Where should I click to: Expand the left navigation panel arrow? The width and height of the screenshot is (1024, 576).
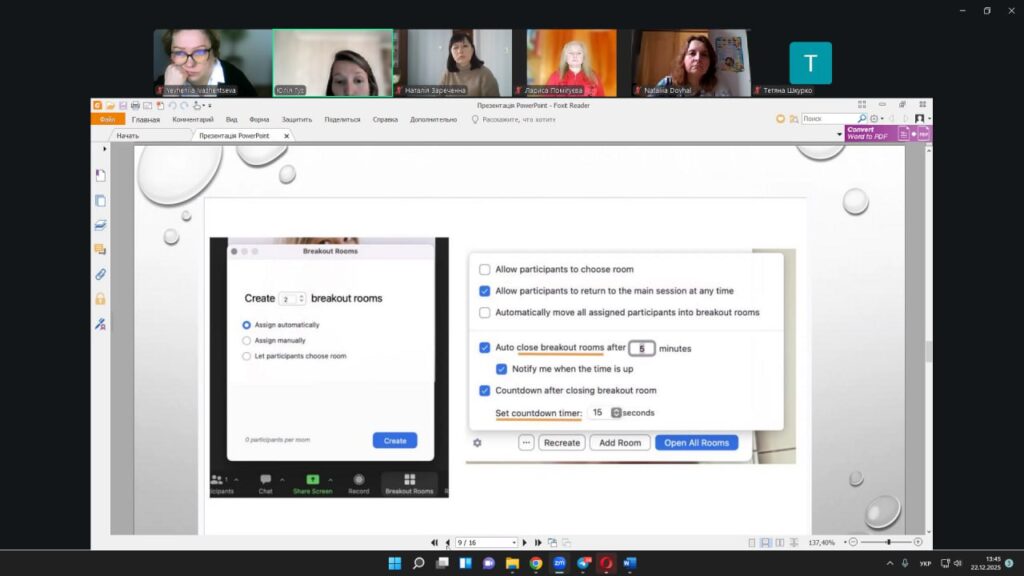(105, 149)
